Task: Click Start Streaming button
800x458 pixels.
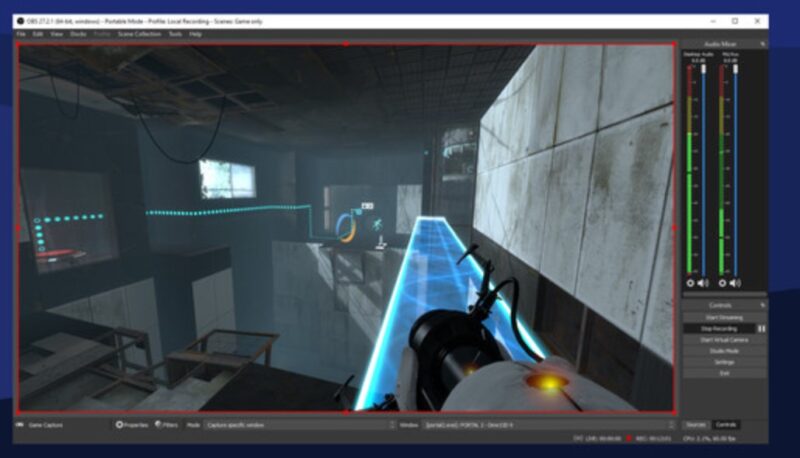Action: pos(724,317)
